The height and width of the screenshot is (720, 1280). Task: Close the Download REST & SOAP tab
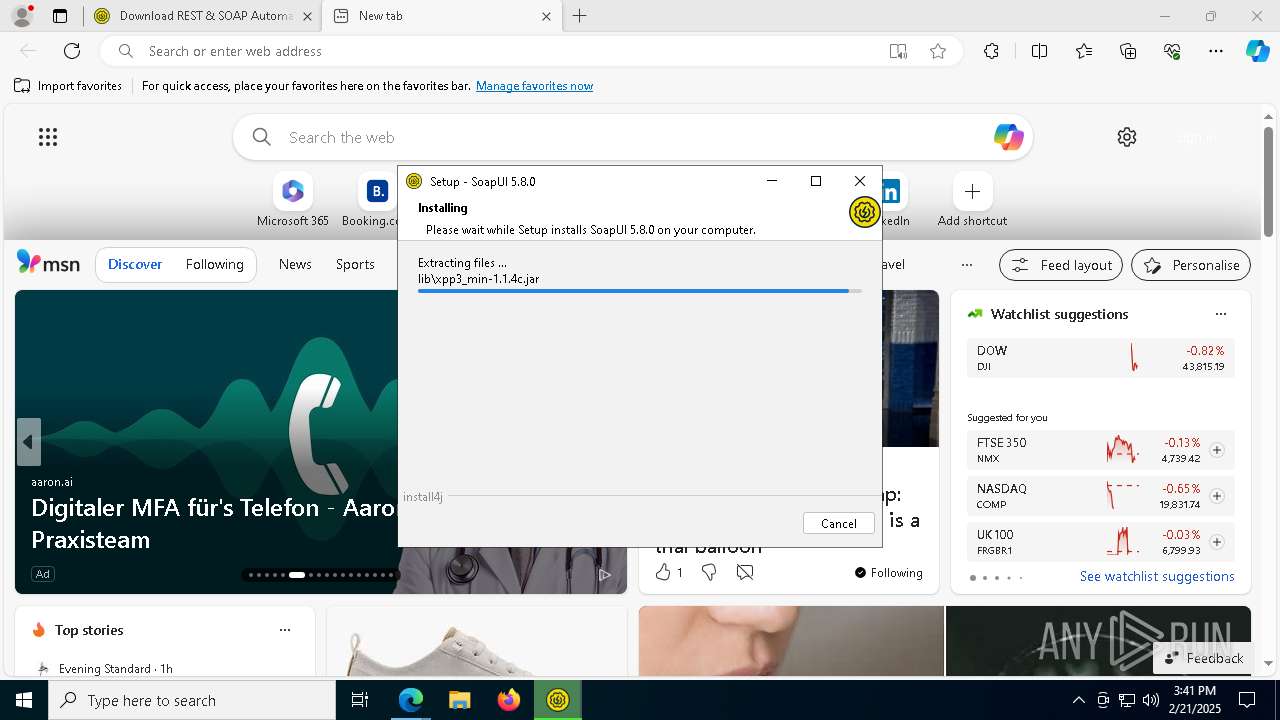306,16
